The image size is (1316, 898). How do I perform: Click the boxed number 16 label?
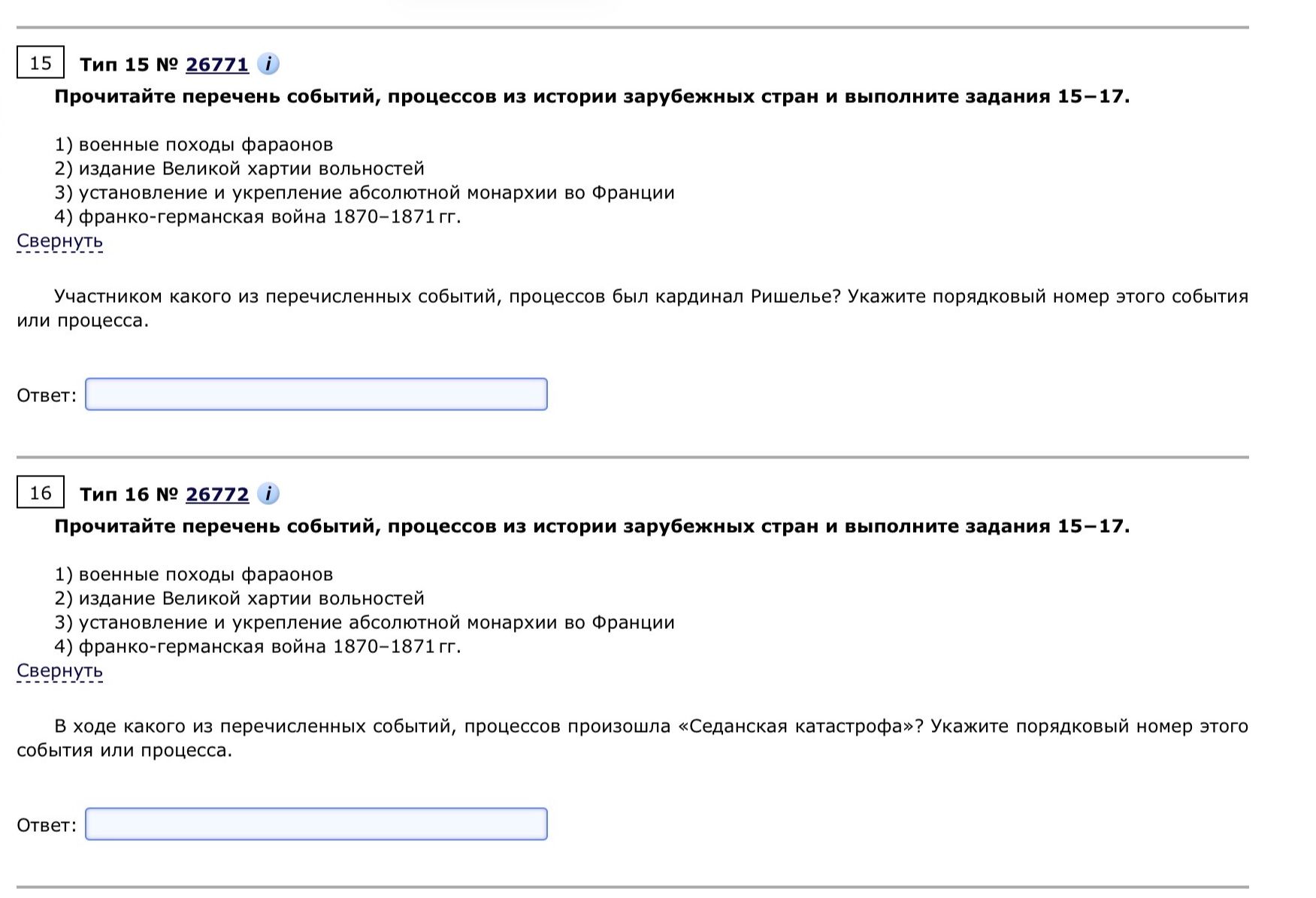41,492
